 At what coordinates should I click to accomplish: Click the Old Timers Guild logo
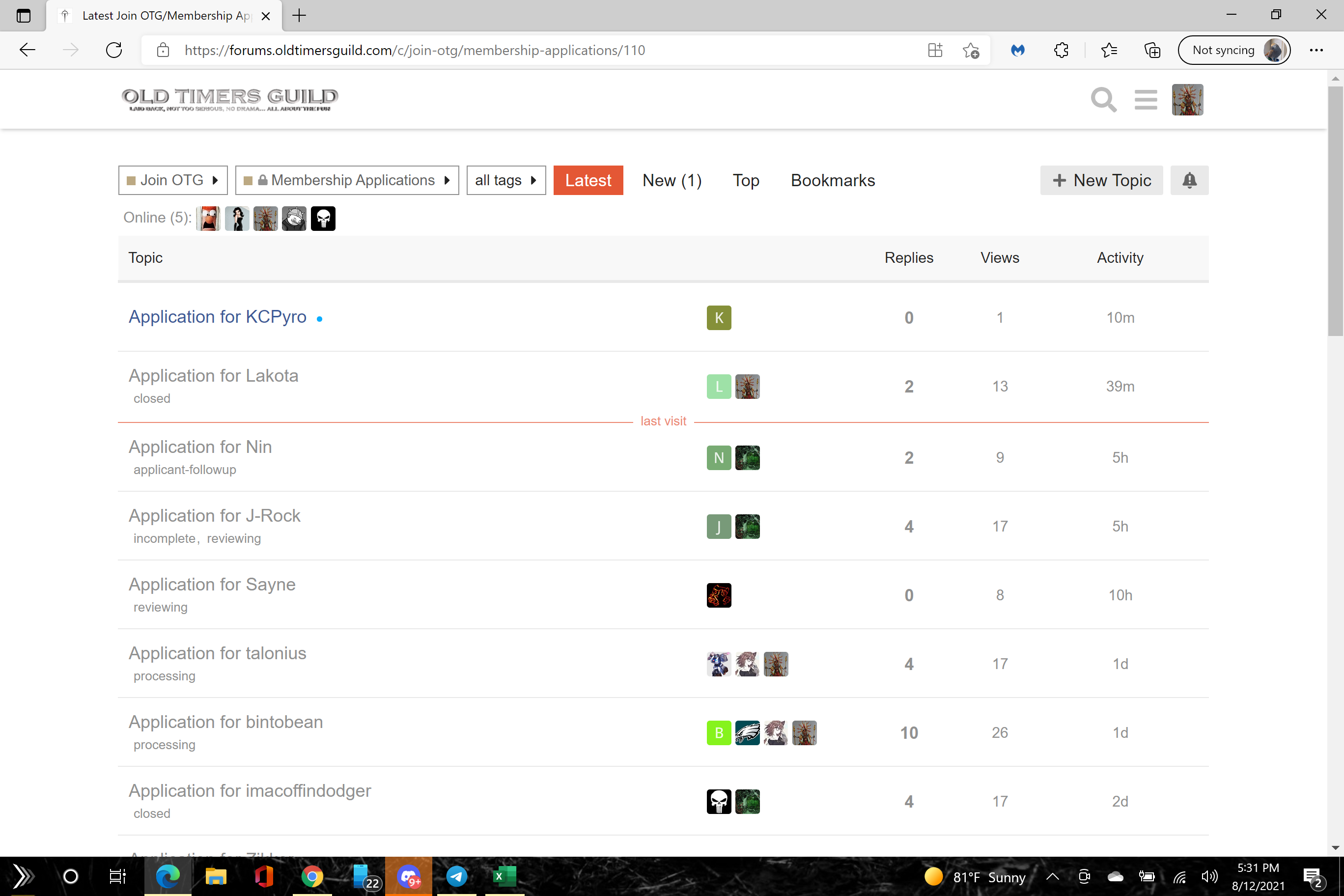tap(230, 99)
